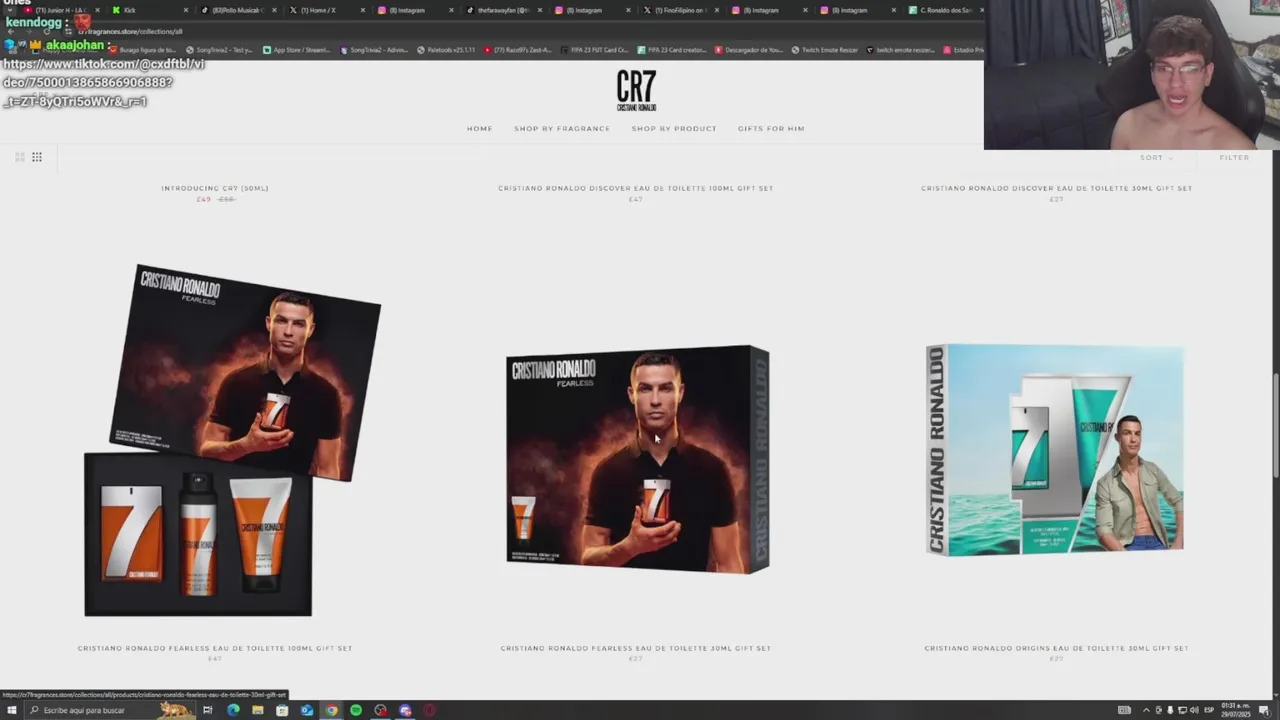Click Discover Eau de Toilette 100ml Gift Set title
Screen dimensions: 1280x720
coord(636,188)
